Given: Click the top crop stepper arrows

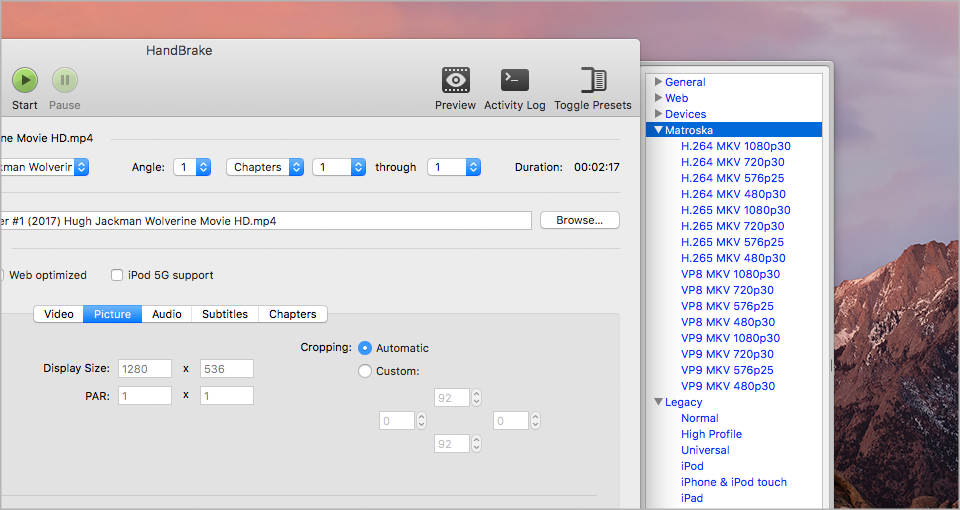Looking at the screenshot, I should click(476, 398).
